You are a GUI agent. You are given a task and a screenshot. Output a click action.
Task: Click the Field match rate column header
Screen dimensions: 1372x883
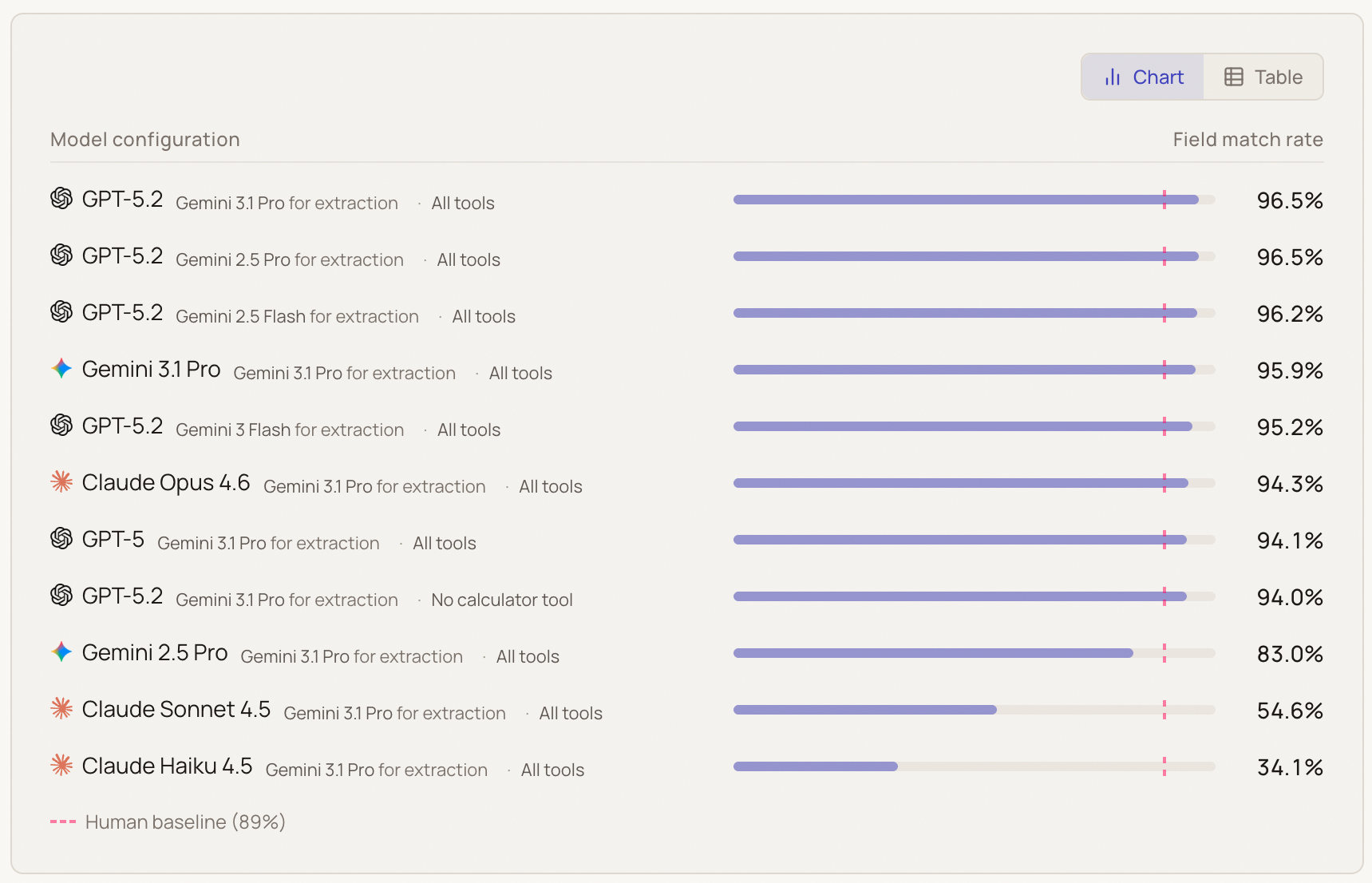[1247, 140]
